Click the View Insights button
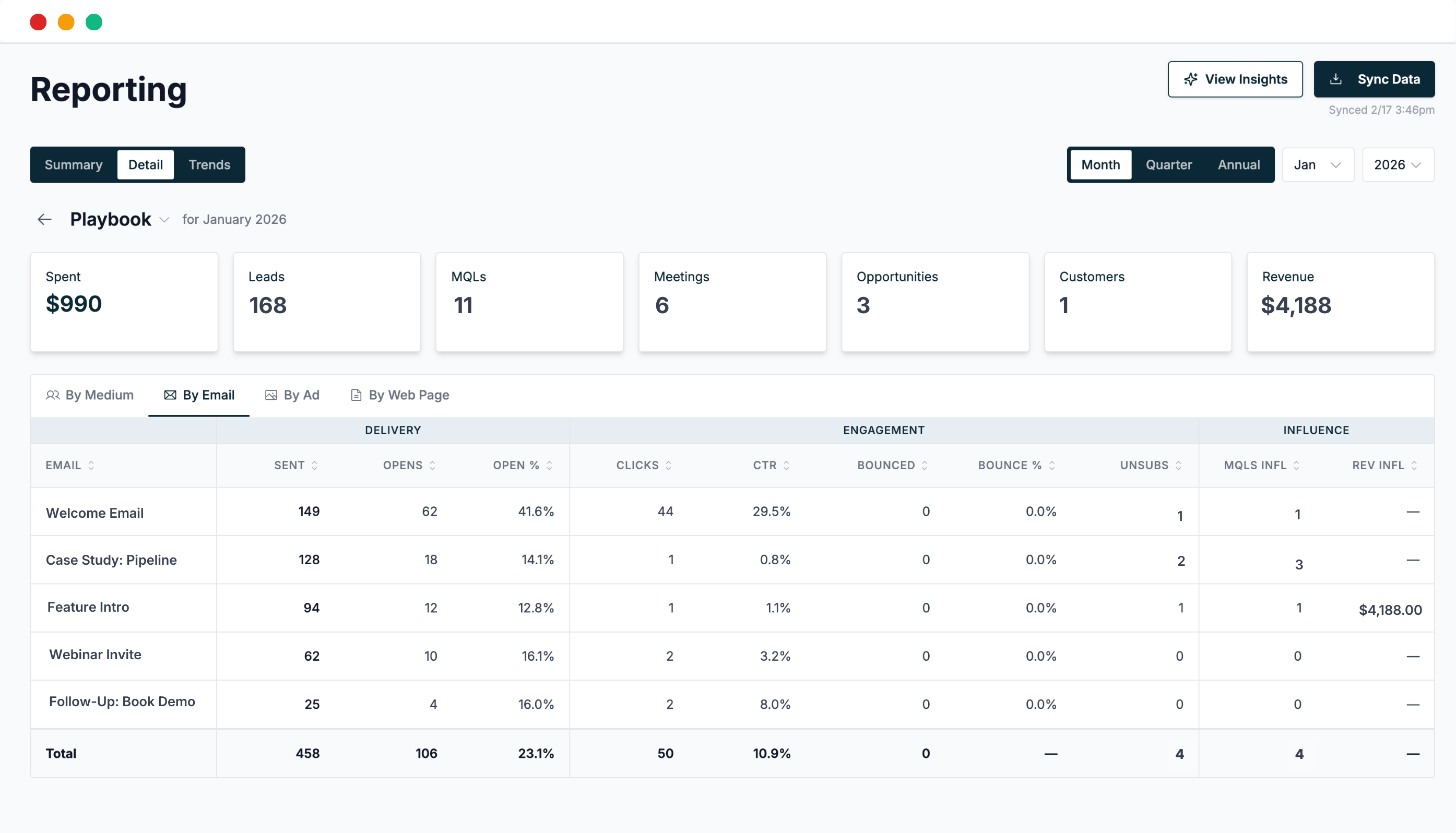The image size is (1456, 833). [x=1235, y=79]
